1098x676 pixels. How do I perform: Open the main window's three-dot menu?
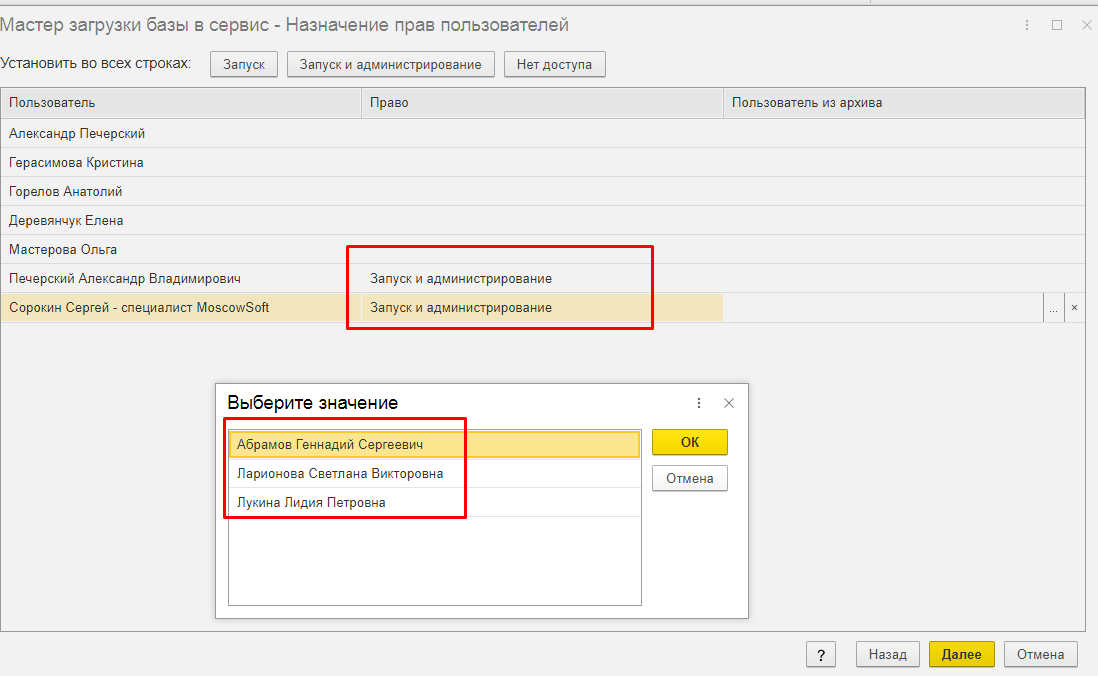click(1027, 25)
